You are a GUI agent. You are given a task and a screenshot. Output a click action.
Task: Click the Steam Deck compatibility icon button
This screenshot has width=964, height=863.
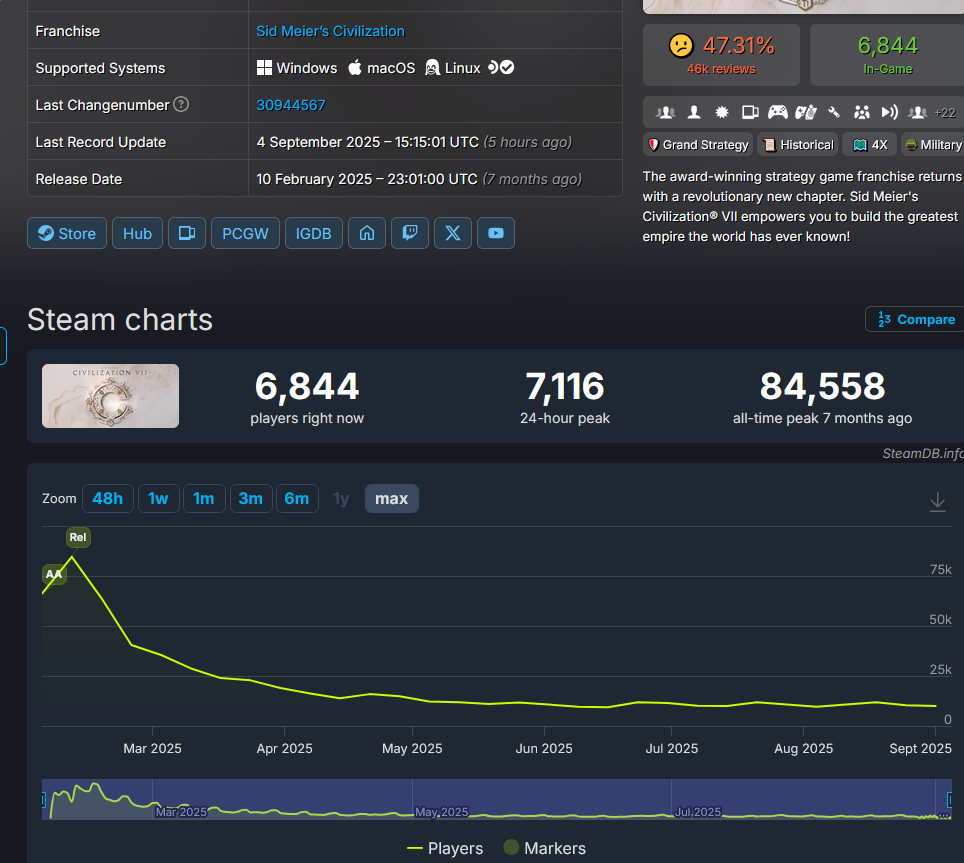187,234
